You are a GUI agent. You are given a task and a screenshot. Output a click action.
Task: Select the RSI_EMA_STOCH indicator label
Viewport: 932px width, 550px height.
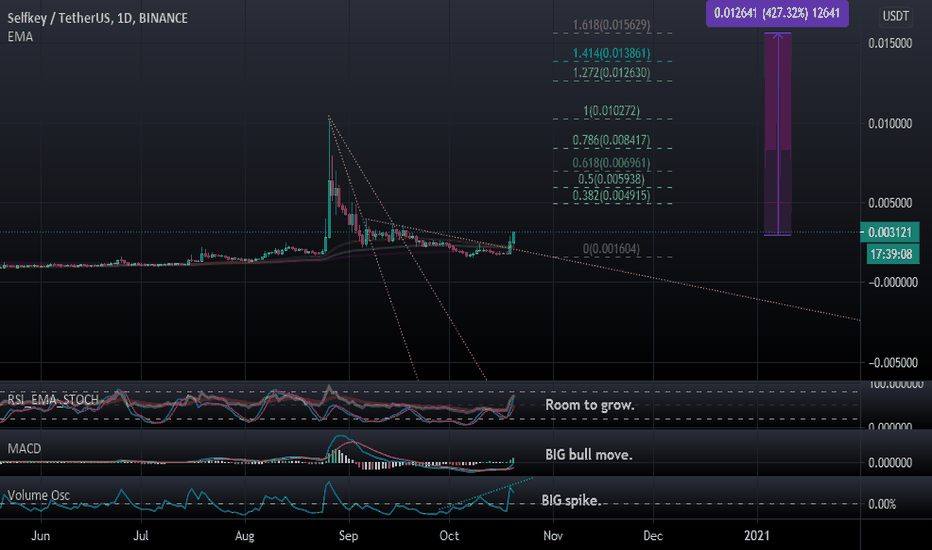tap(52, 400)
